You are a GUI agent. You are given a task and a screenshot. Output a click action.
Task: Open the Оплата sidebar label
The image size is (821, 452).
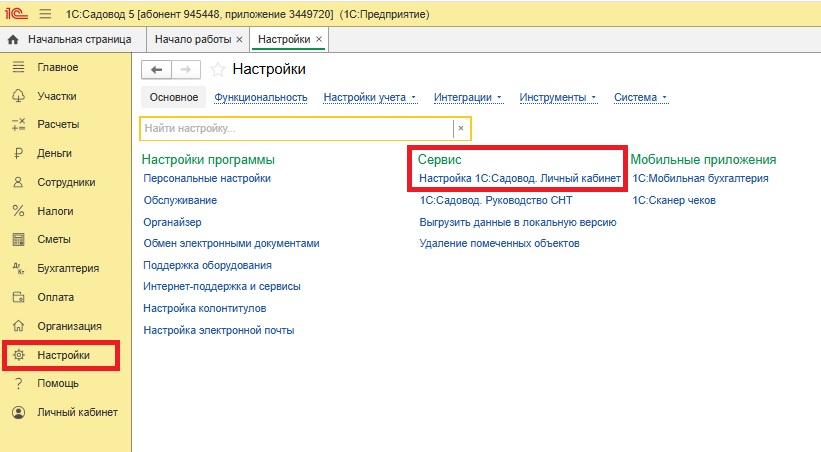[x=56, y=297]
